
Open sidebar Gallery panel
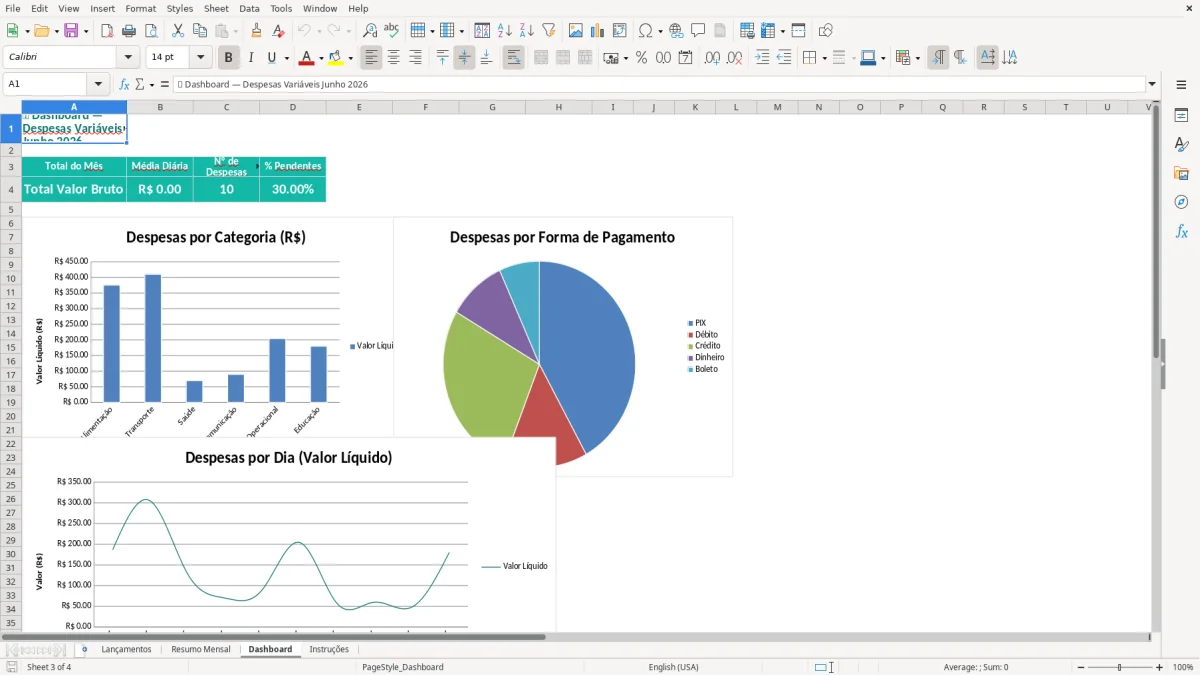(1181, 174)
